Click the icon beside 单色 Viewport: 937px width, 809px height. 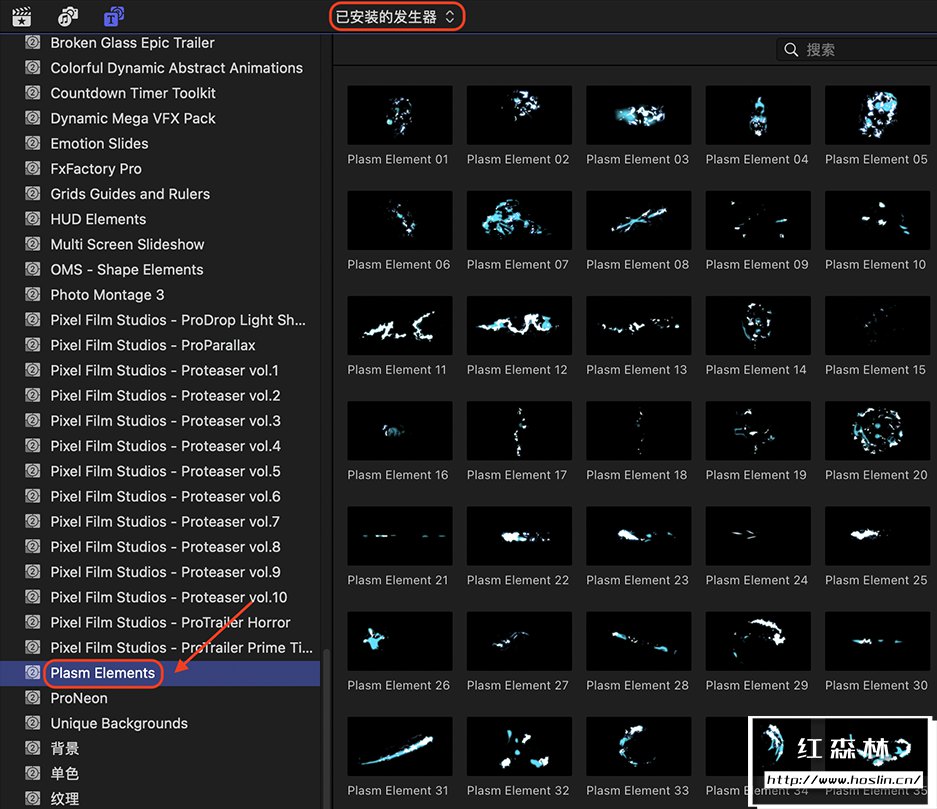33,773
